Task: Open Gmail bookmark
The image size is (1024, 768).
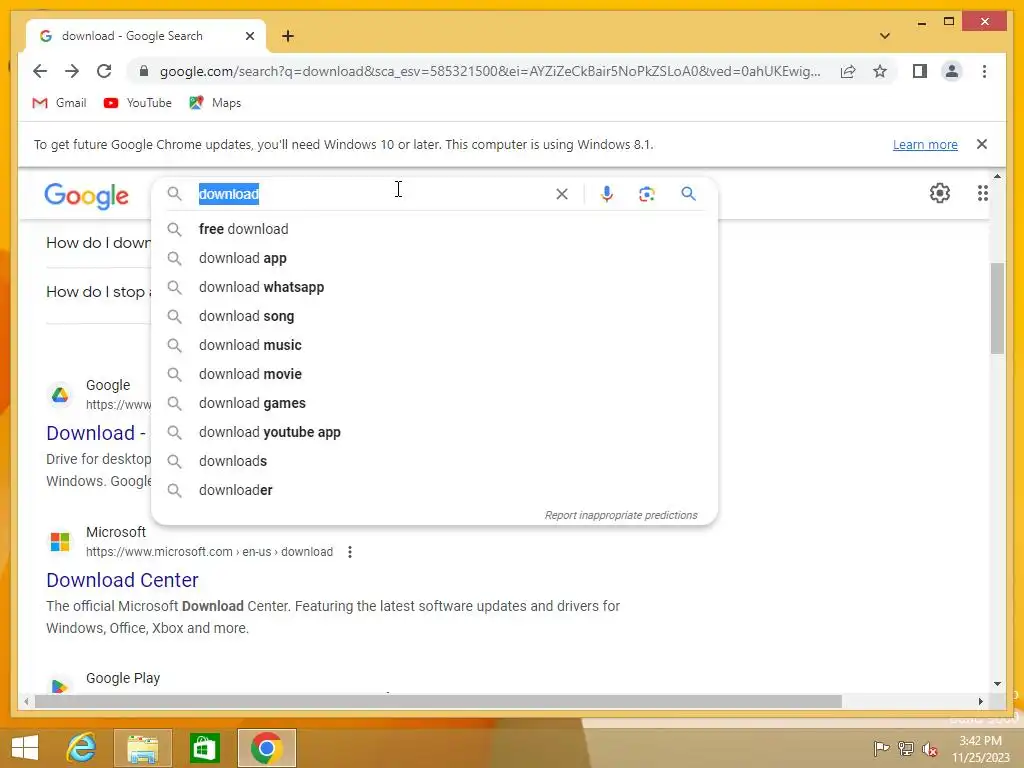Action: [59, 103]
